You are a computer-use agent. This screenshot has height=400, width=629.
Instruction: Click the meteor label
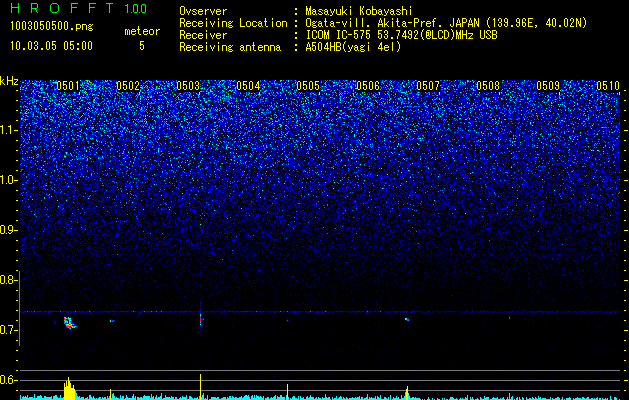(142, 31)
